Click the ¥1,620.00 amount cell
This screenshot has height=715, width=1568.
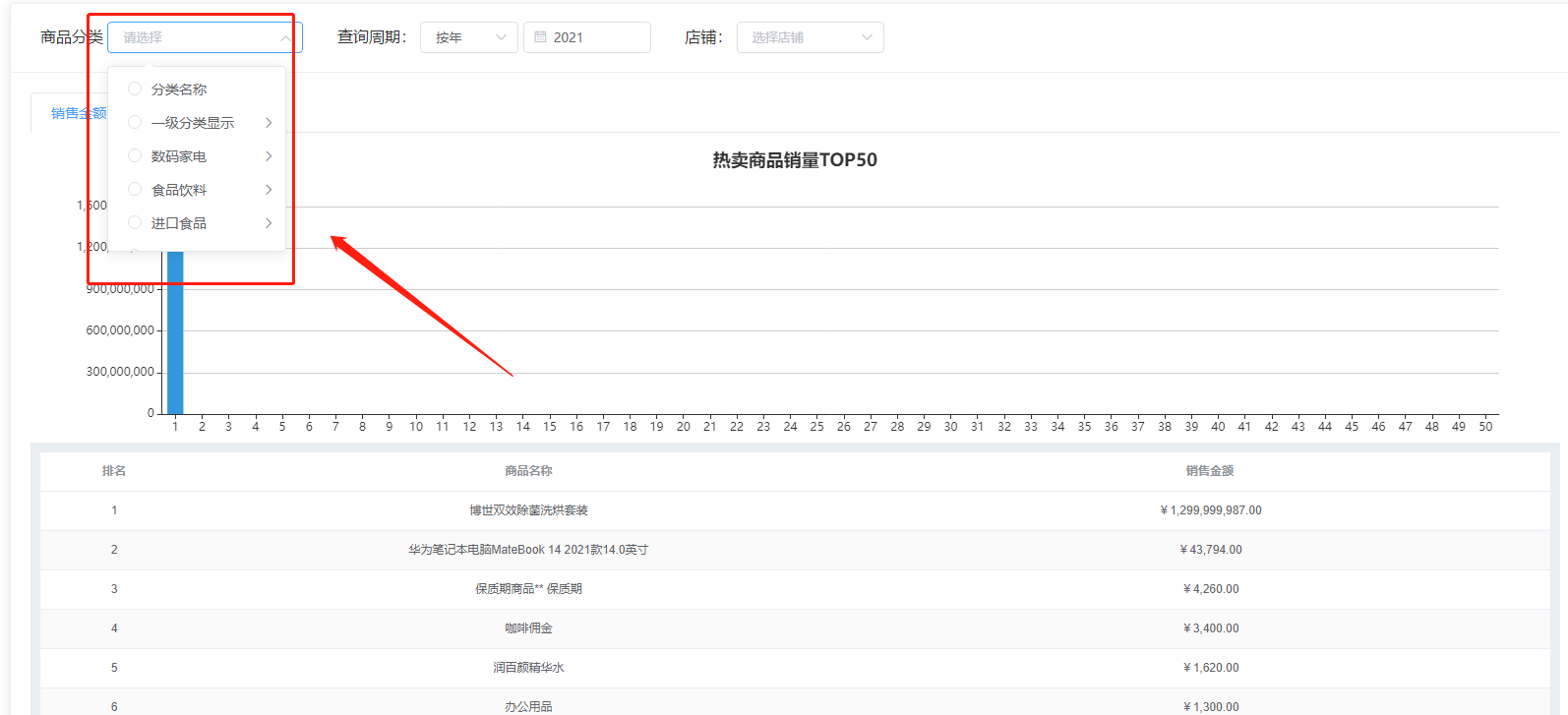[x=1211, y=668]
